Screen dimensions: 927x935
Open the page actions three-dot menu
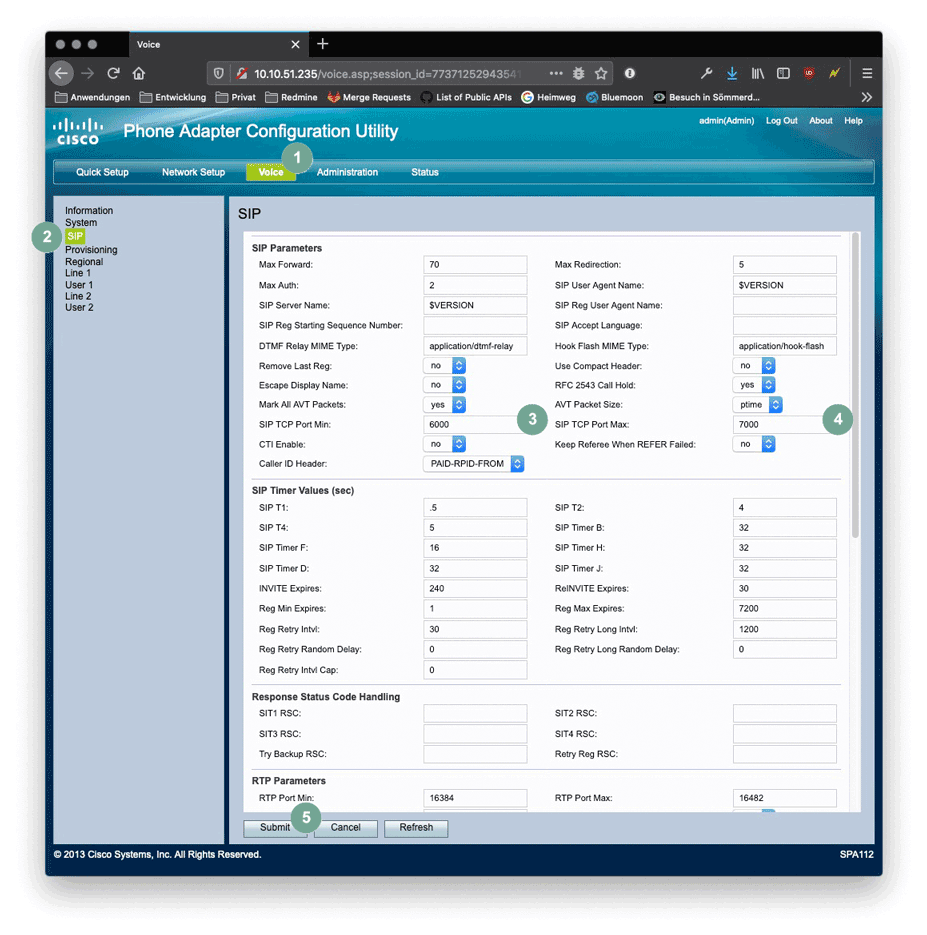point(556,73)
